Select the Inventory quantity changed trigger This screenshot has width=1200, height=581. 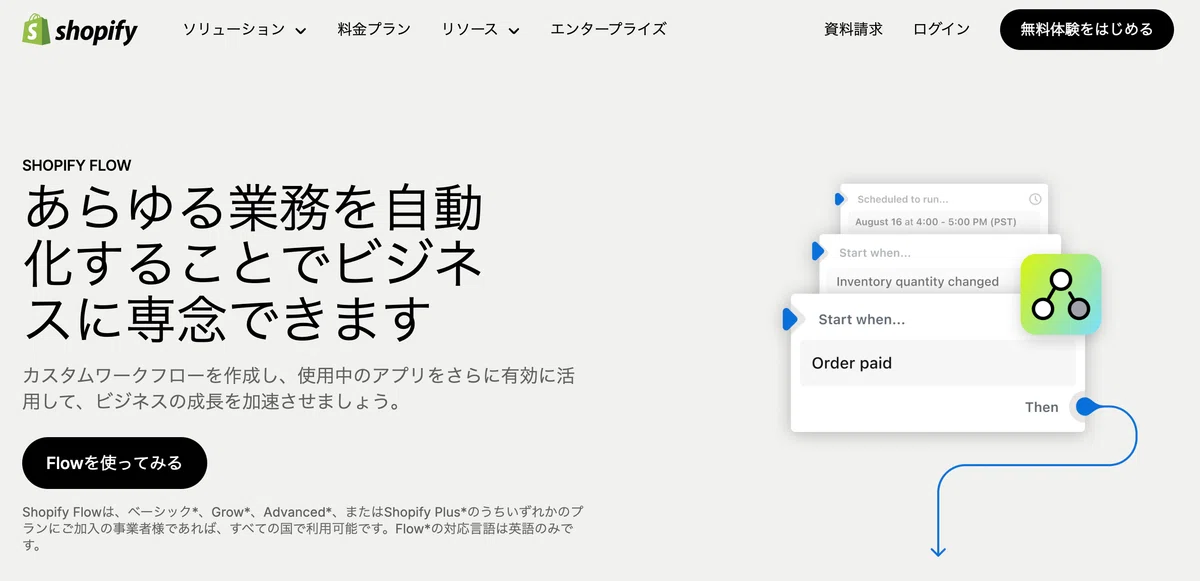[x=917, y=282]
